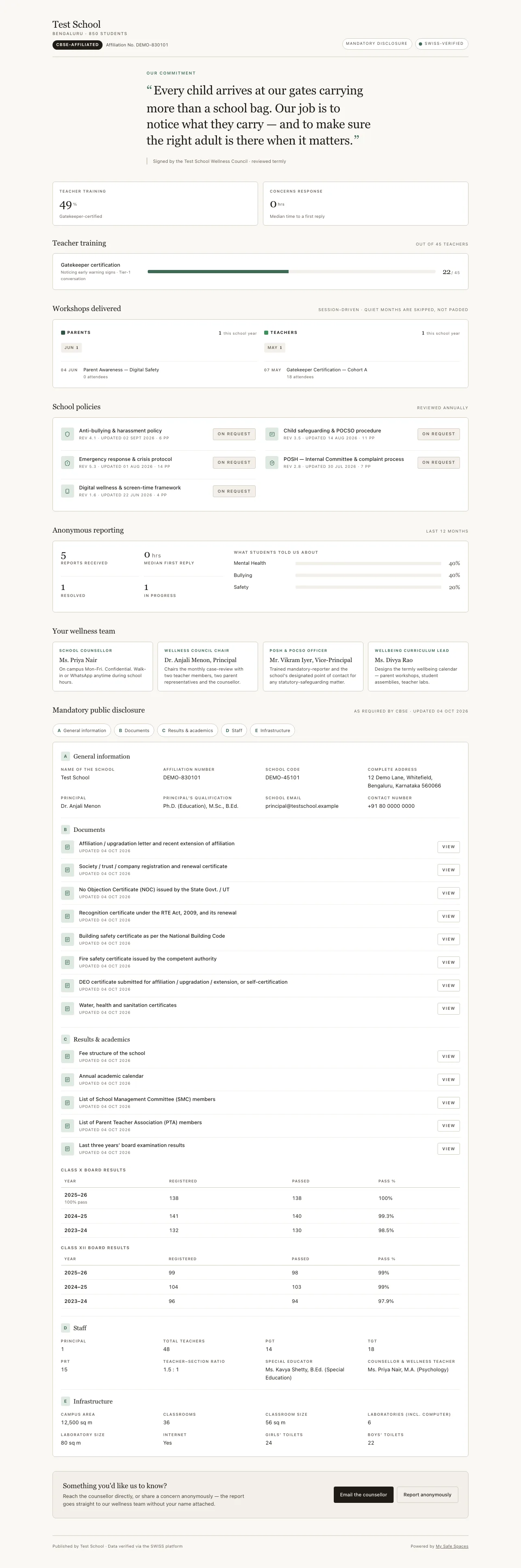Open the General information tab
The width and height of the screenshot is (521, 1568).
pyautogui.click(x=81, y=730)
